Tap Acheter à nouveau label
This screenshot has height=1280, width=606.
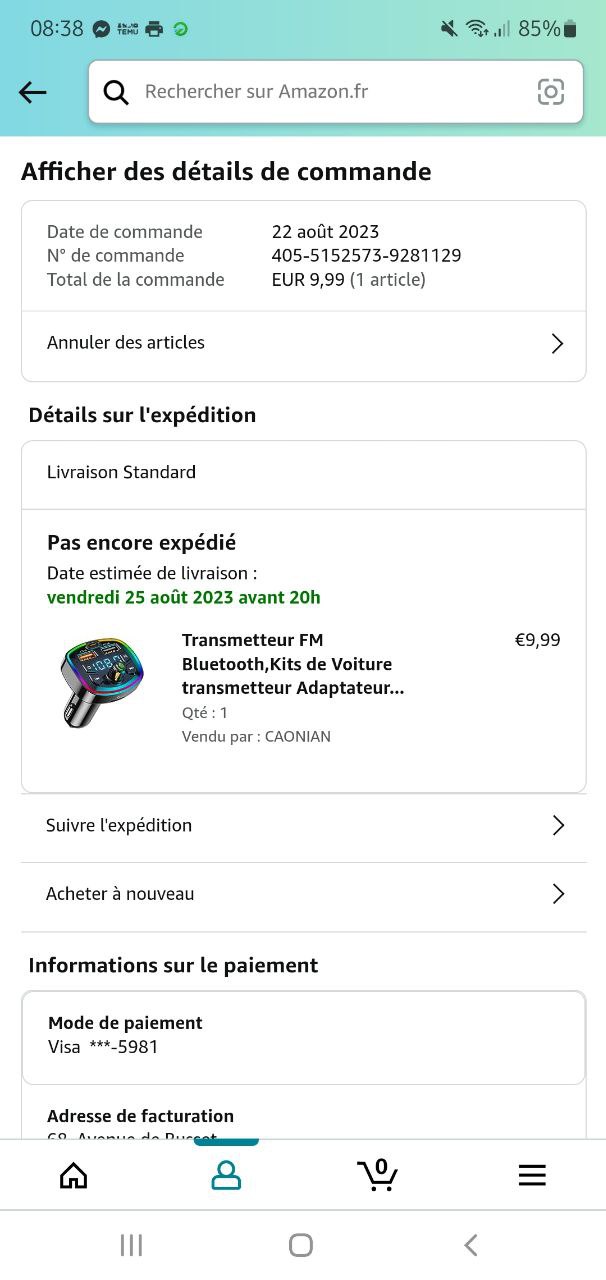(x=120, y=894)
